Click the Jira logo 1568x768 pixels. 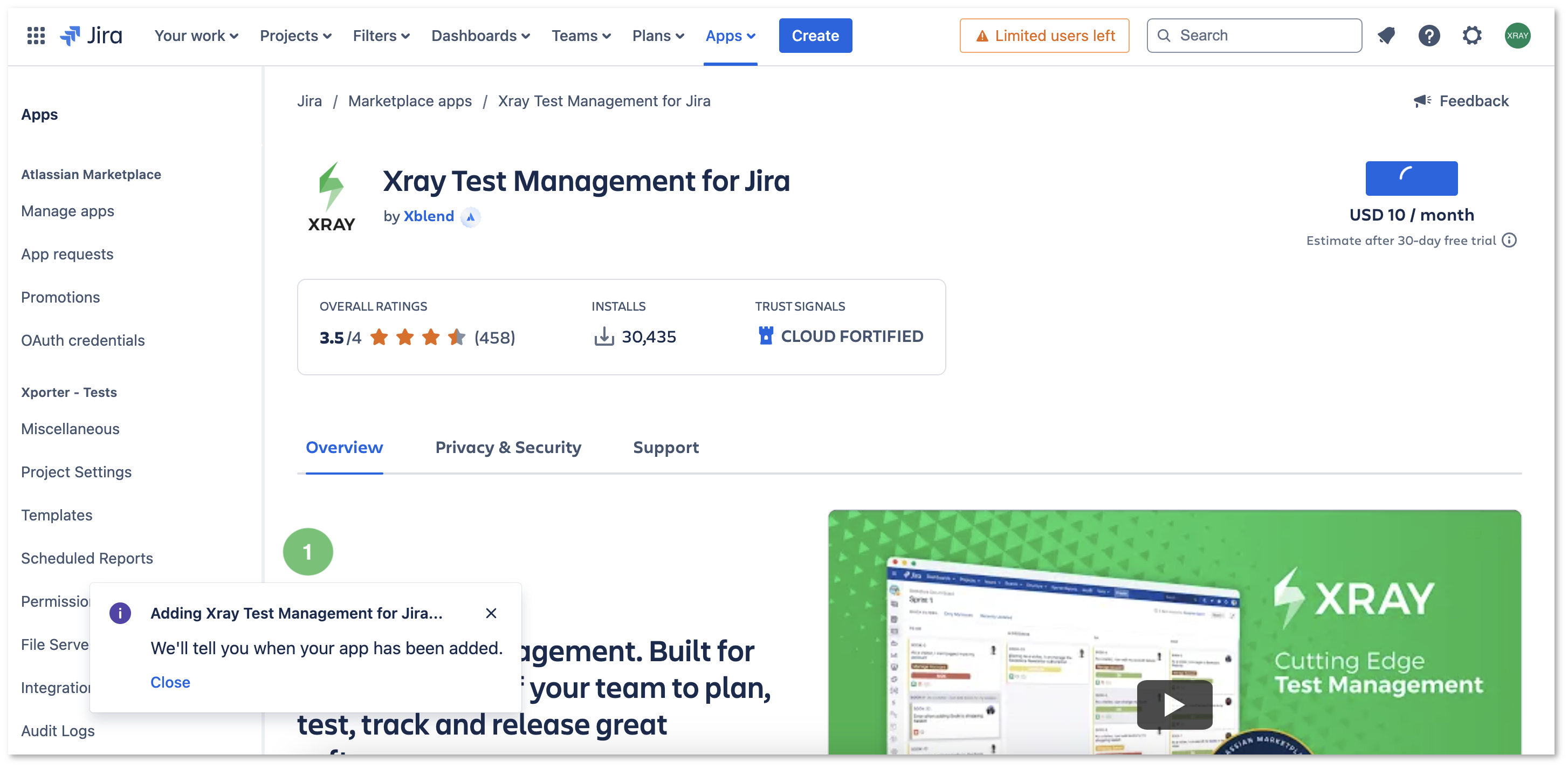coord(91,35)
